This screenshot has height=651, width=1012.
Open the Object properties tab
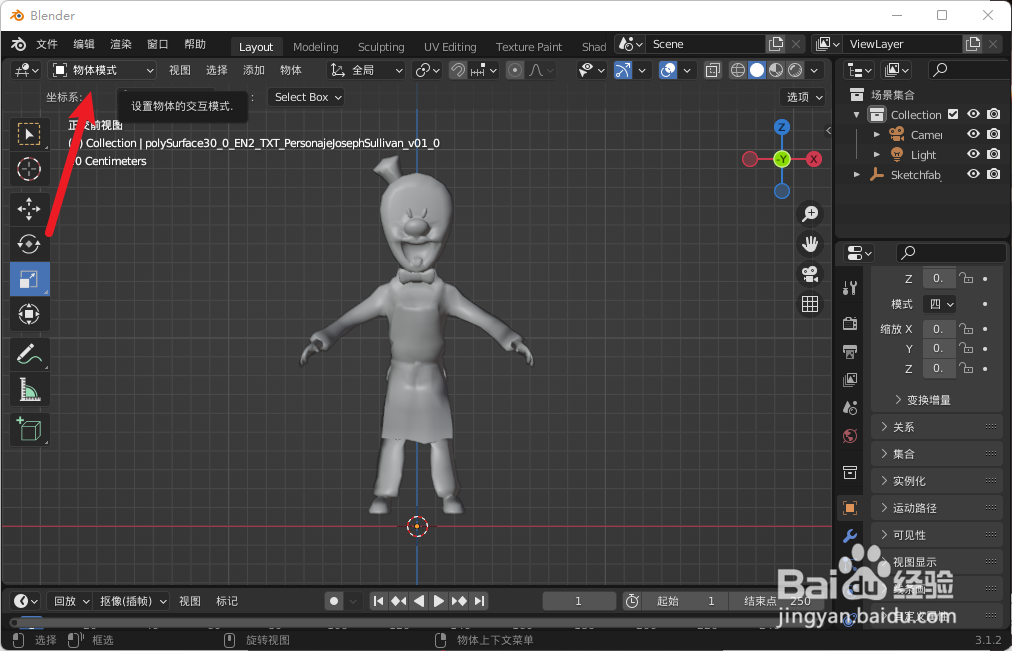pos(850,508)
